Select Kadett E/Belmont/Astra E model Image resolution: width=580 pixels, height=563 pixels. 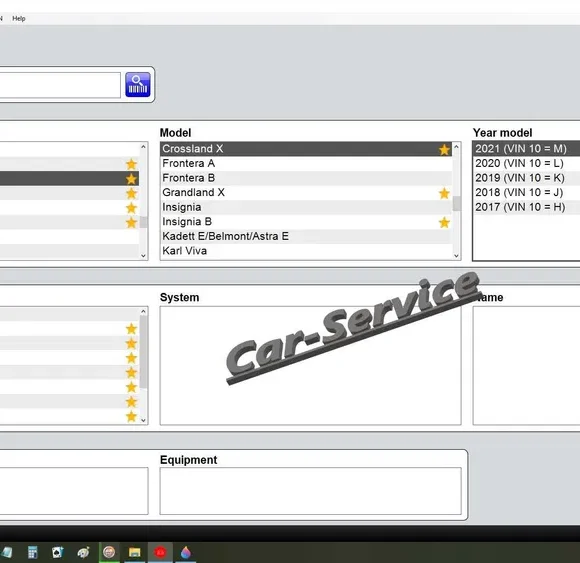coord(306,236)
